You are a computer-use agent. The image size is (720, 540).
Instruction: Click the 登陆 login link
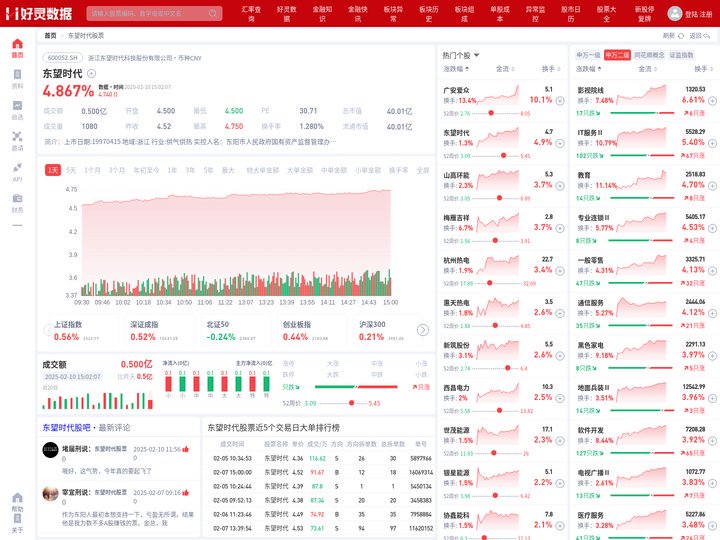[x=691, y=14]
